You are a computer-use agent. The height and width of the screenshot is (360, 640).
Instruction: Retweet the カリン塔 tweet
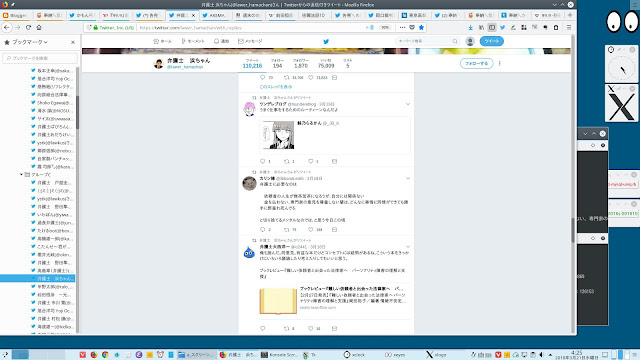pos(287,229)
